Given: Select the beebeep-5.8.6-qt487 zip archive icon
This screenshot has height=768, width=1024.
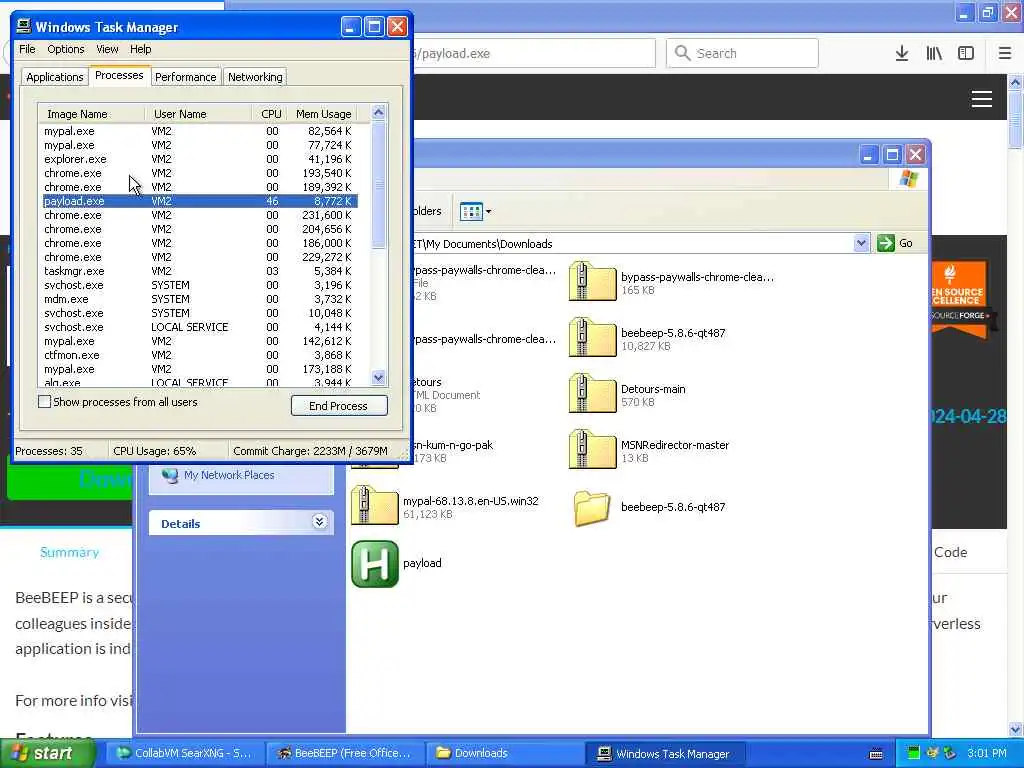Looking at the screenshot, I should click(x=592, y=338).
